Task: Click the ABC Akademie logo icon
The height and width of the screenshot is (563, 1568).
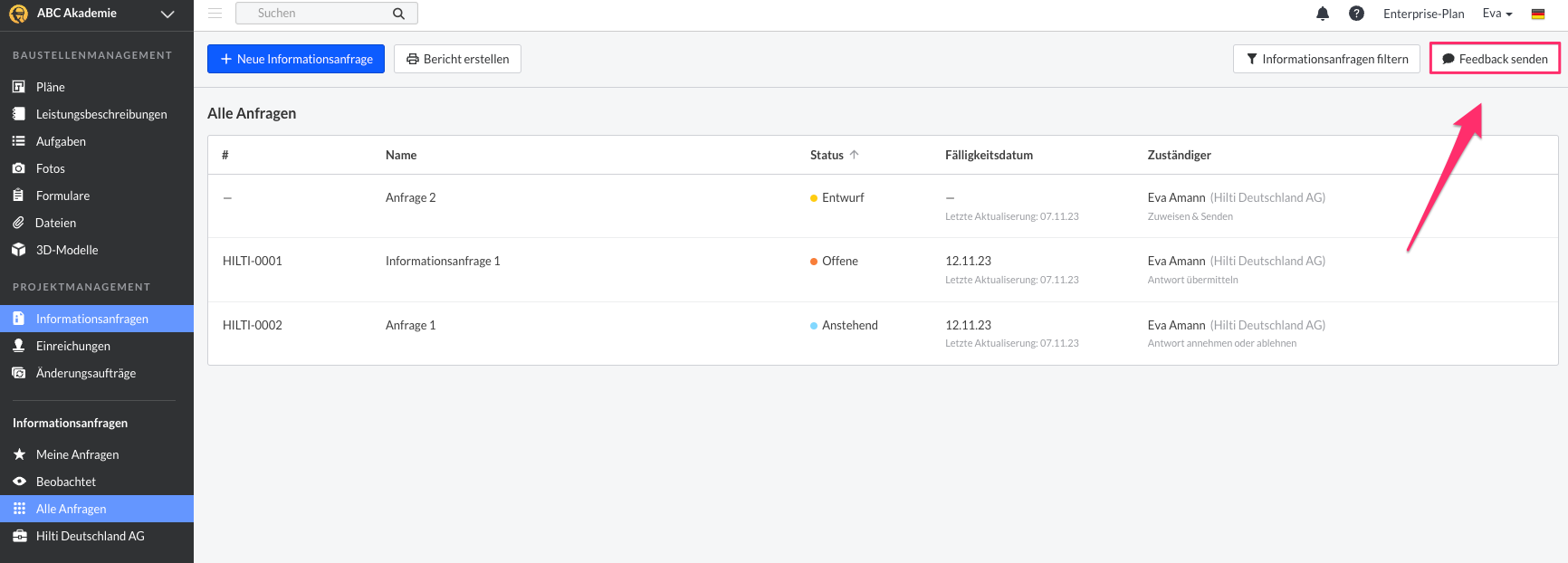Action: pyautogui.click(x=18, y=14)
